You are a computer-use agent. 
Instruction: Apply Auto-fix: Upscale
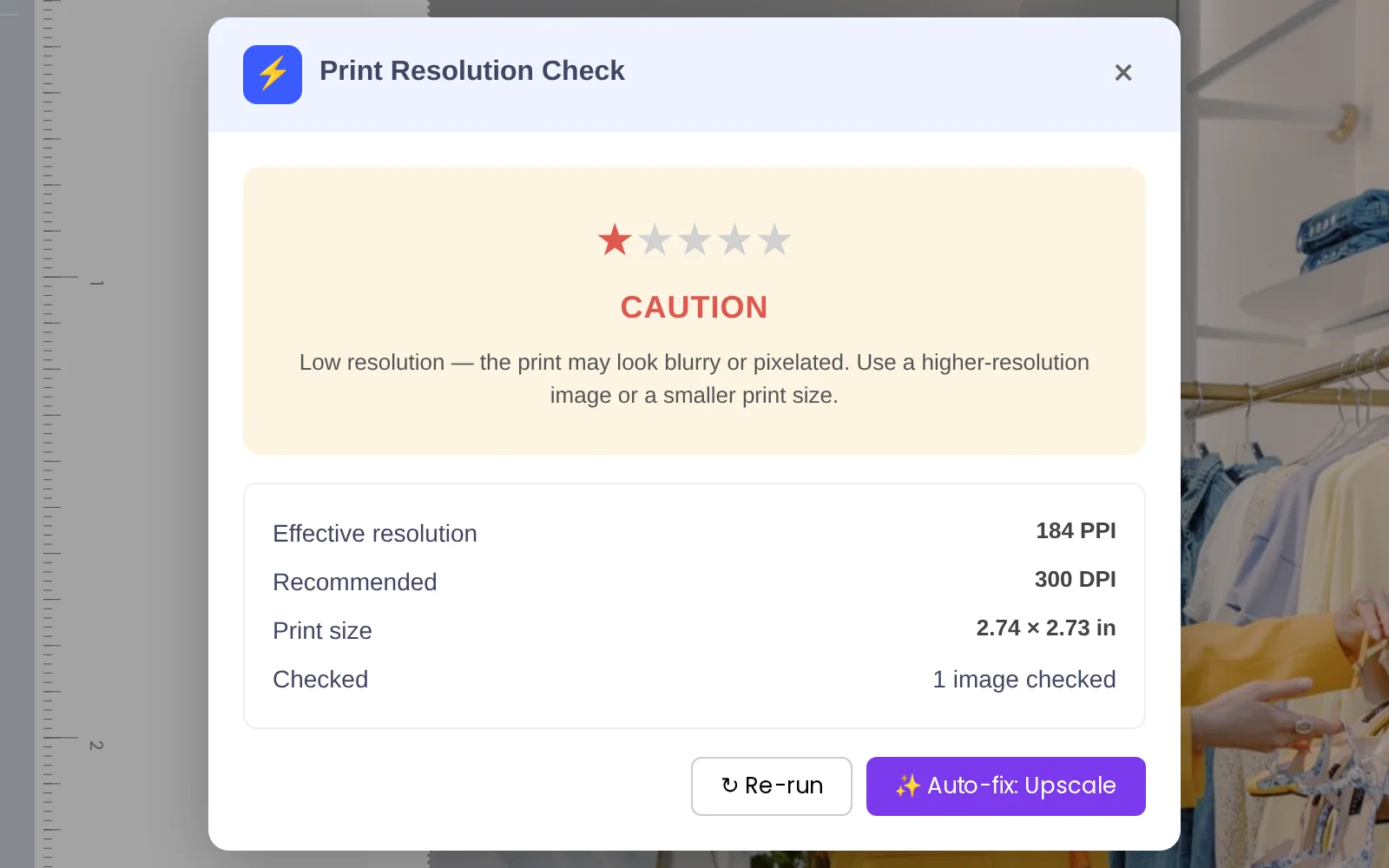1006,786
